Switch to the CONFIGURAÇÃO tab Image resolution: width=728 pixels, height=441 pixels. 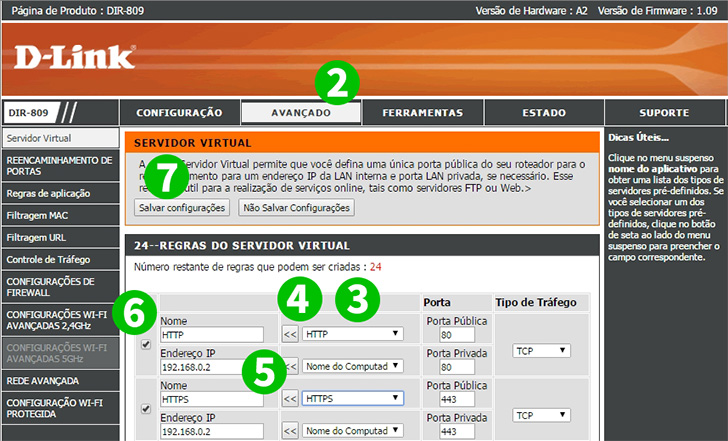(x=179, y=113)
